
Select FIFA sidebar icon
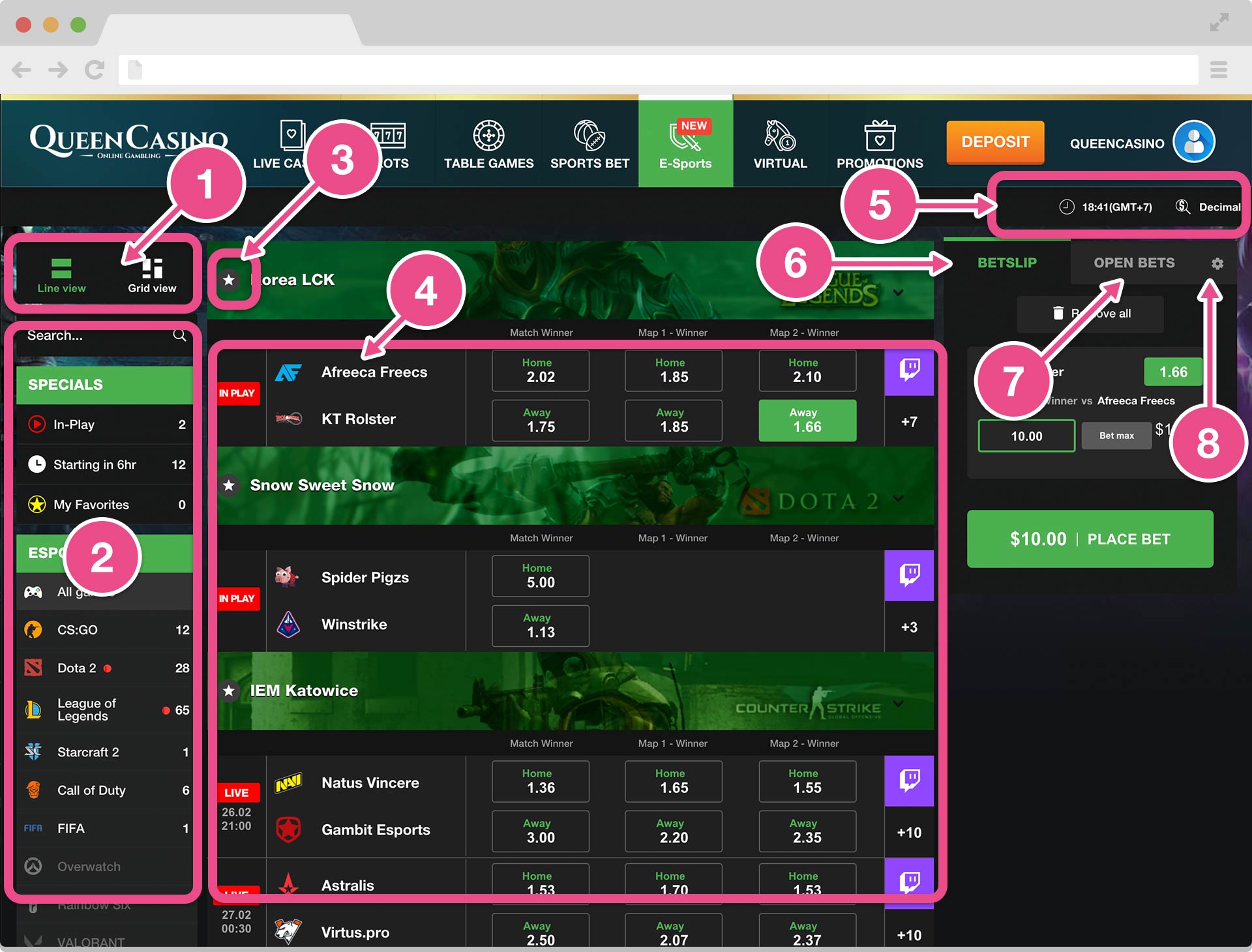pyautogui.click(x=33, y=828)
